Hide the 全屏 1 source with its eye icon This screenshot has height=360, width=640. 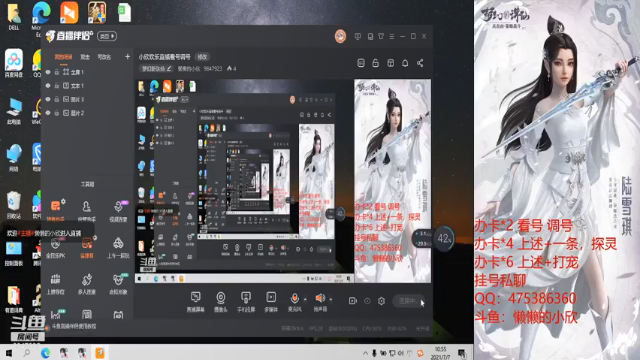(48, 72)
